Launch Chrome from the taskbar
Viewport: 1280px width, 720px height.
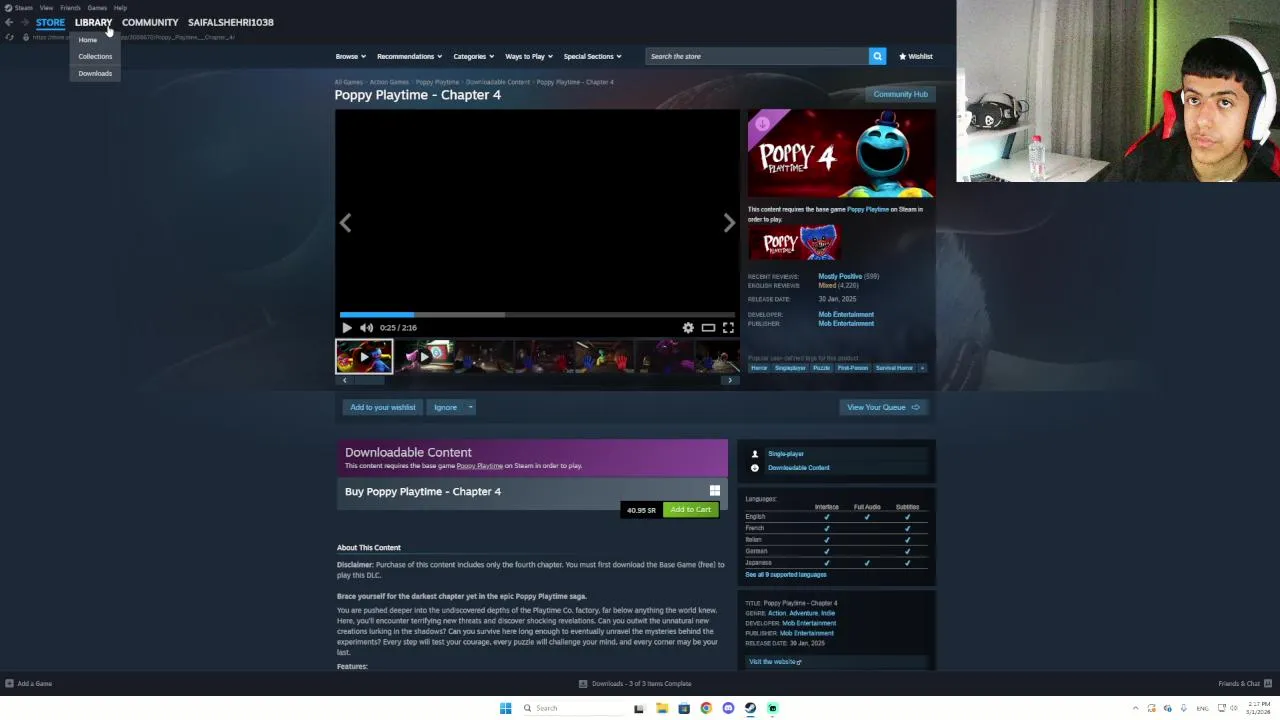[x=706, y=708]
